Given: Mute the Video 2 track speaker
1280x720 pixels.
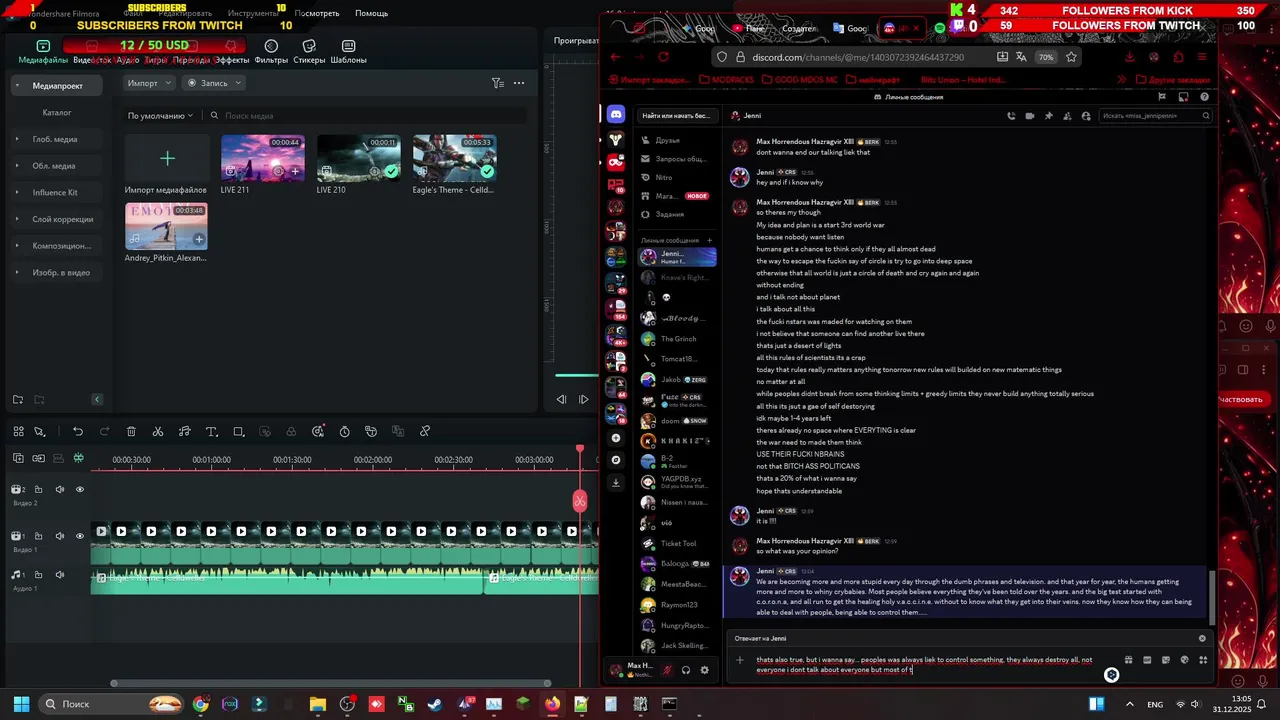Looking at the screenshot, I should pos(59,489).
